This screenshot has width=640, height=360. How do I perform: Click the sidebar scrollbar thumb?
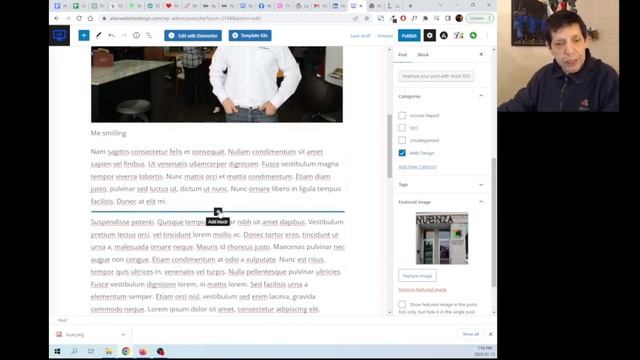pos(494,222)
